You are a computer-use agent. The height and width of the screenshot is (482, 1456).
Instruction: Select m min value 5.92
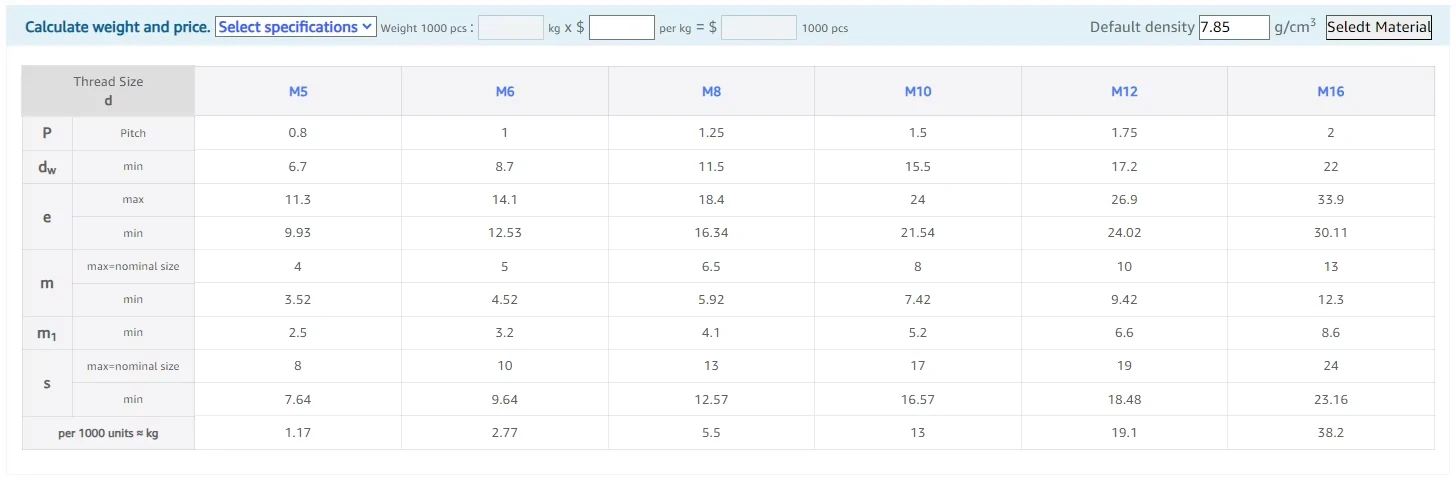click(x=711, y=300)
